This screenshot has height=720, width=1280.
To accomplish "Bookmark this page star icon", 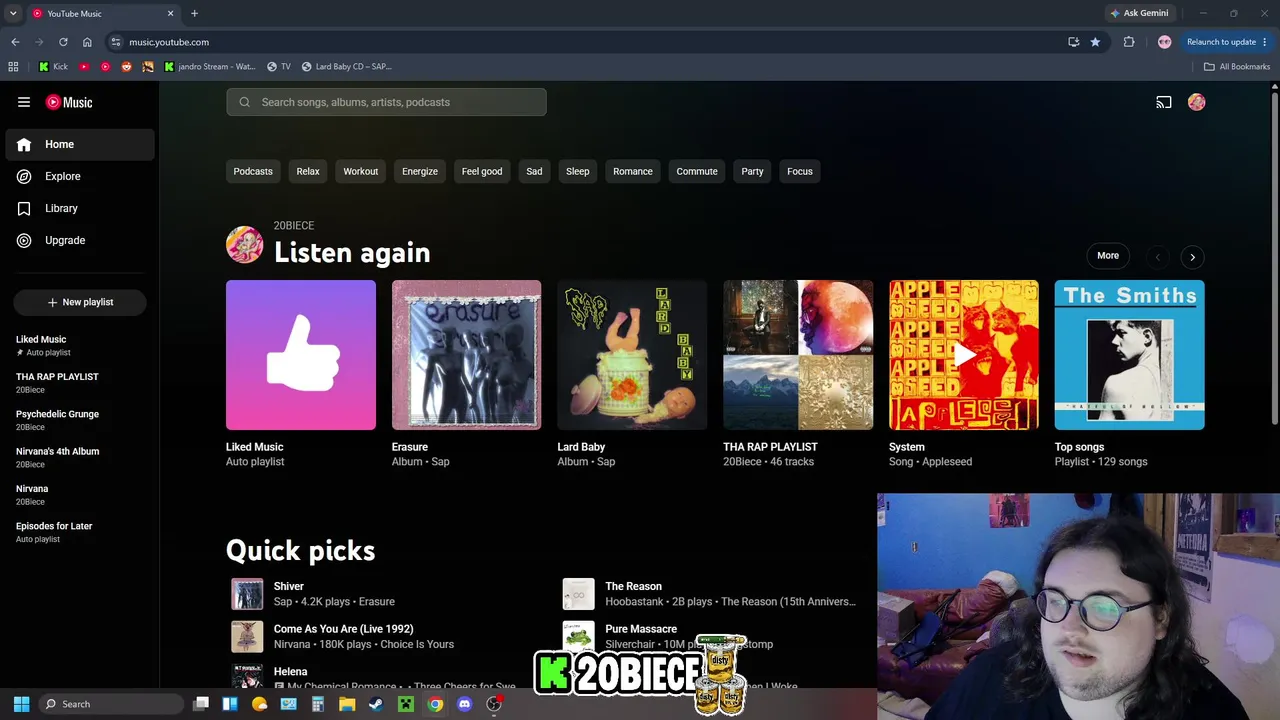I will coord(1095,42).
